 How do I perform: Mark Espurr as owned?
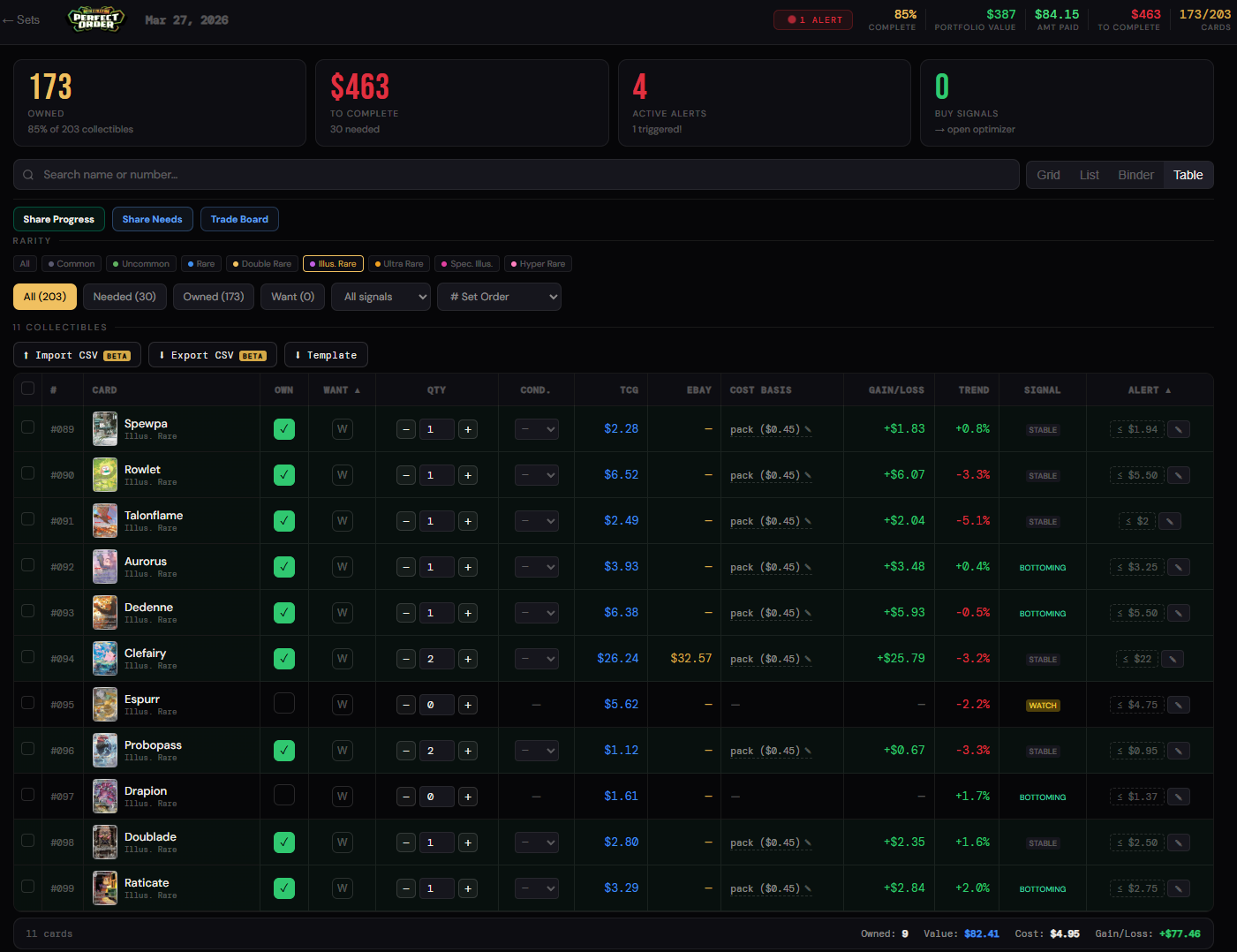[284, 703]
